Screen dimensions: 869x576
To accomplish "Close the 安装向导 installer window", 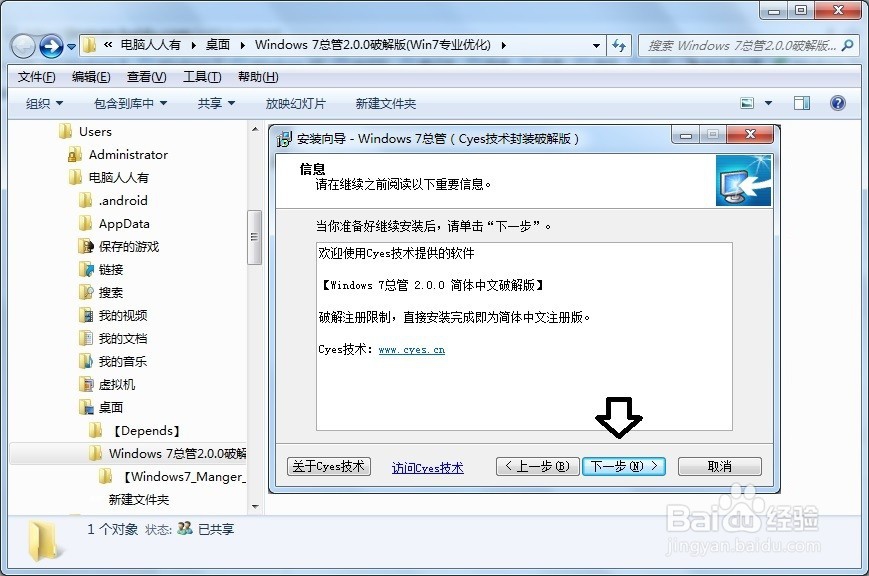I will tap(750, 134).
